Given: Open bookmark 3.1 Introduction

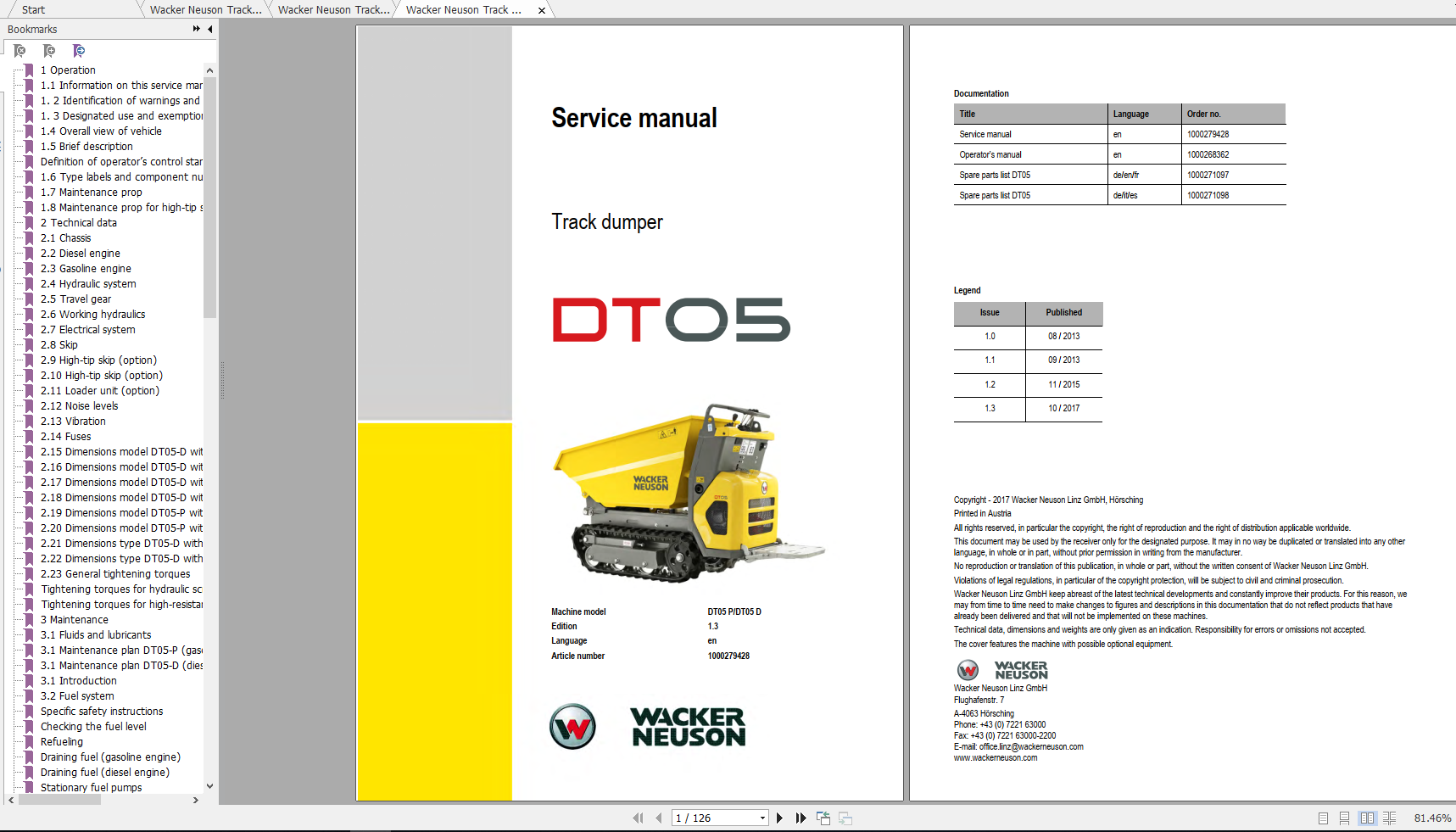Looking at the screenshot, I should coord(79,681).
